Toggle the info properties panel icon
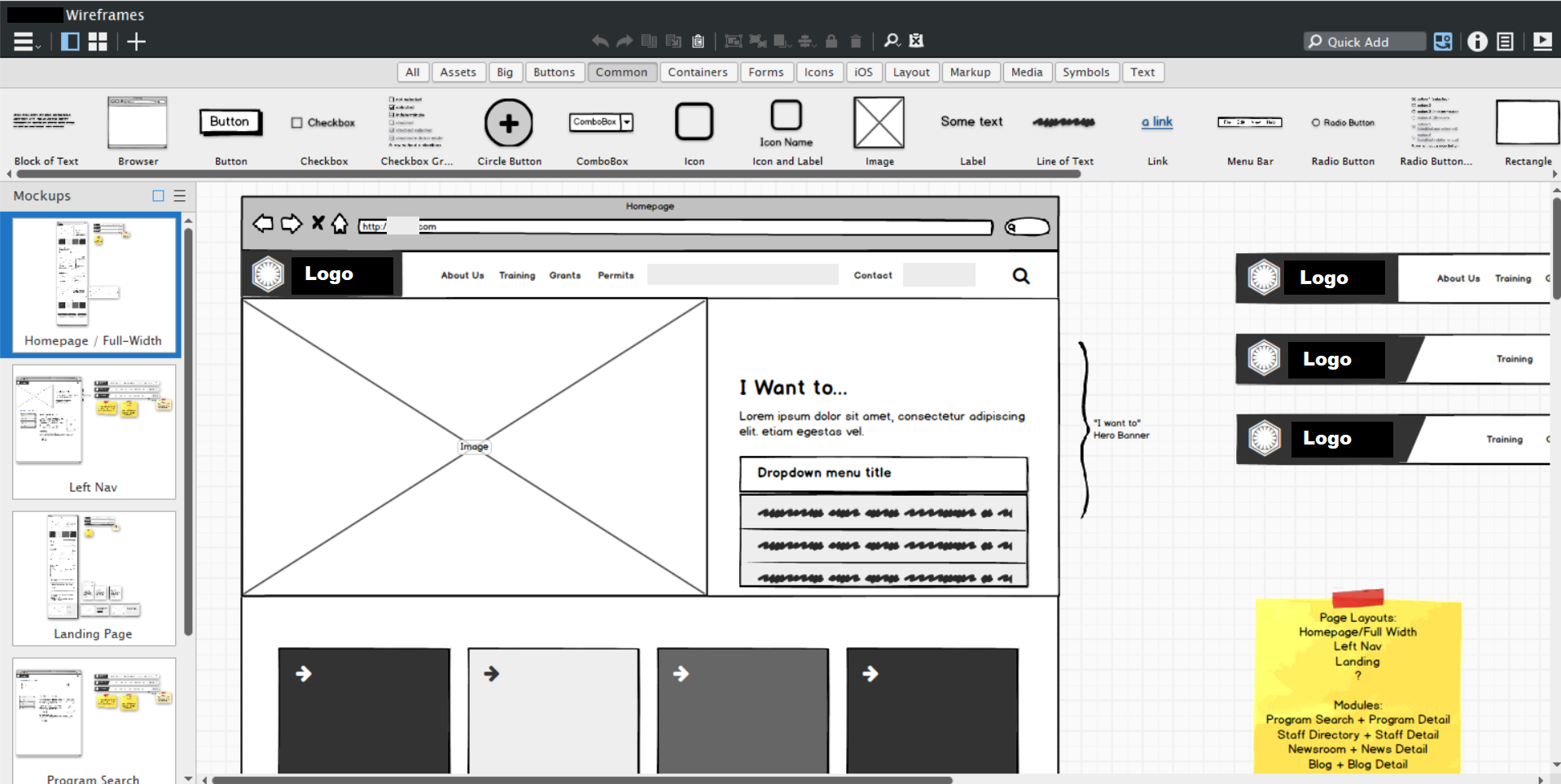 1477,42
